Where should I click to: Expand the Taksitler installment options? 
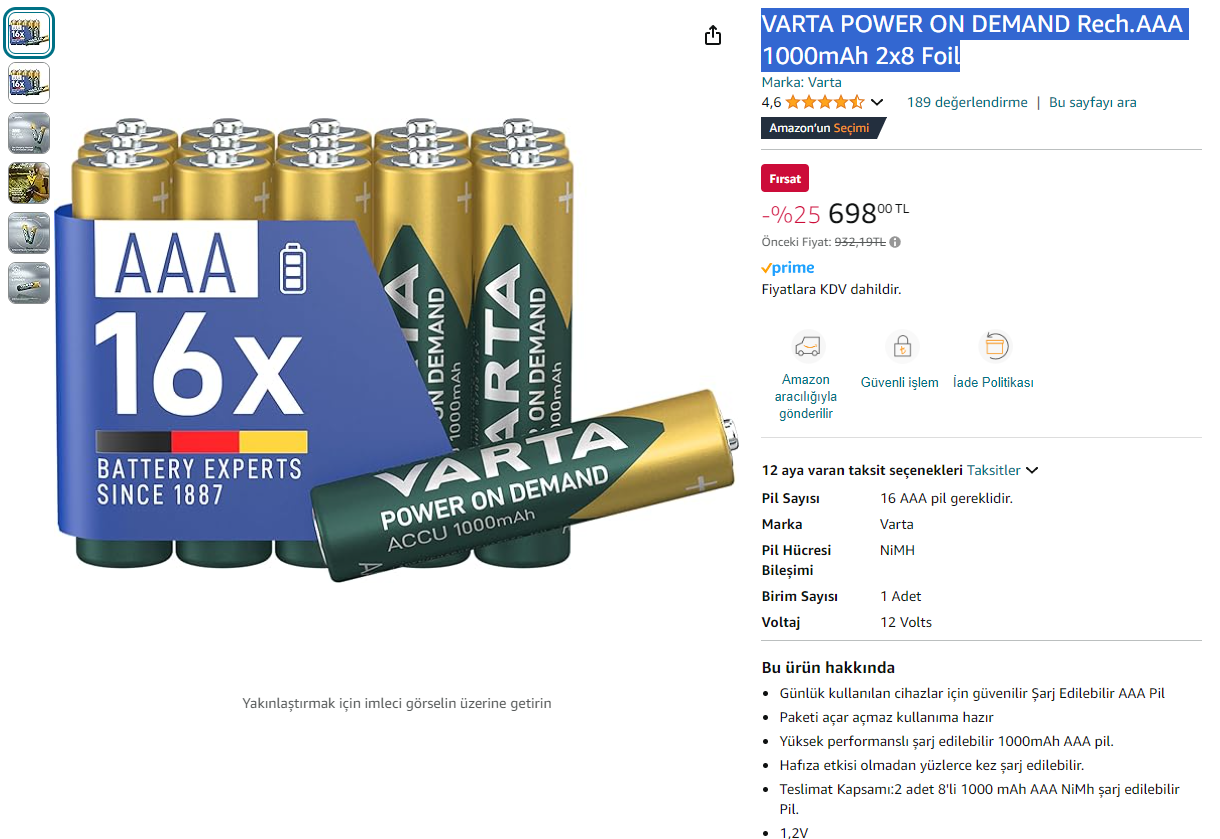click(x=1003, y=470)
